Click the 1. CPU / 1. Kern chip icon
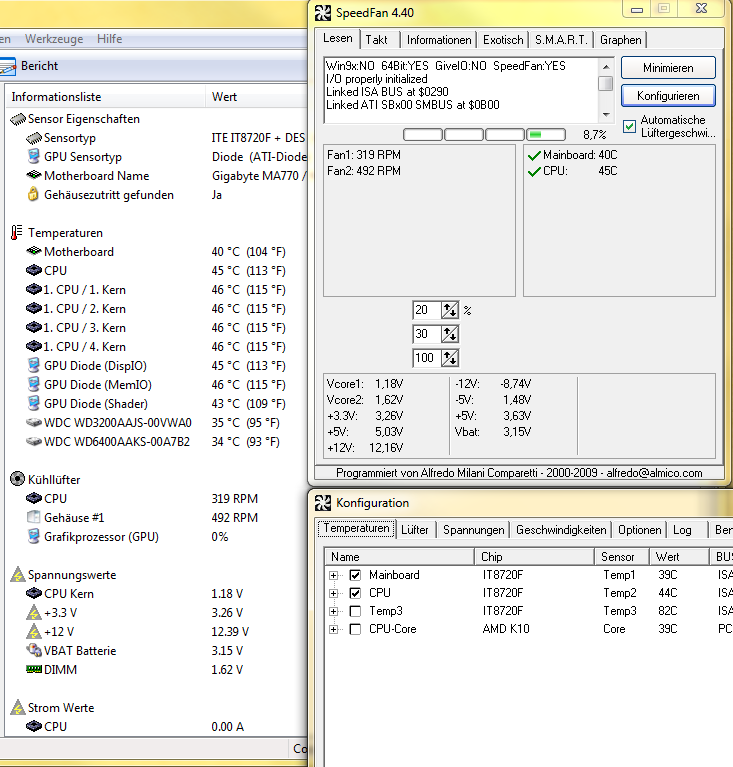 pos(34,290)
